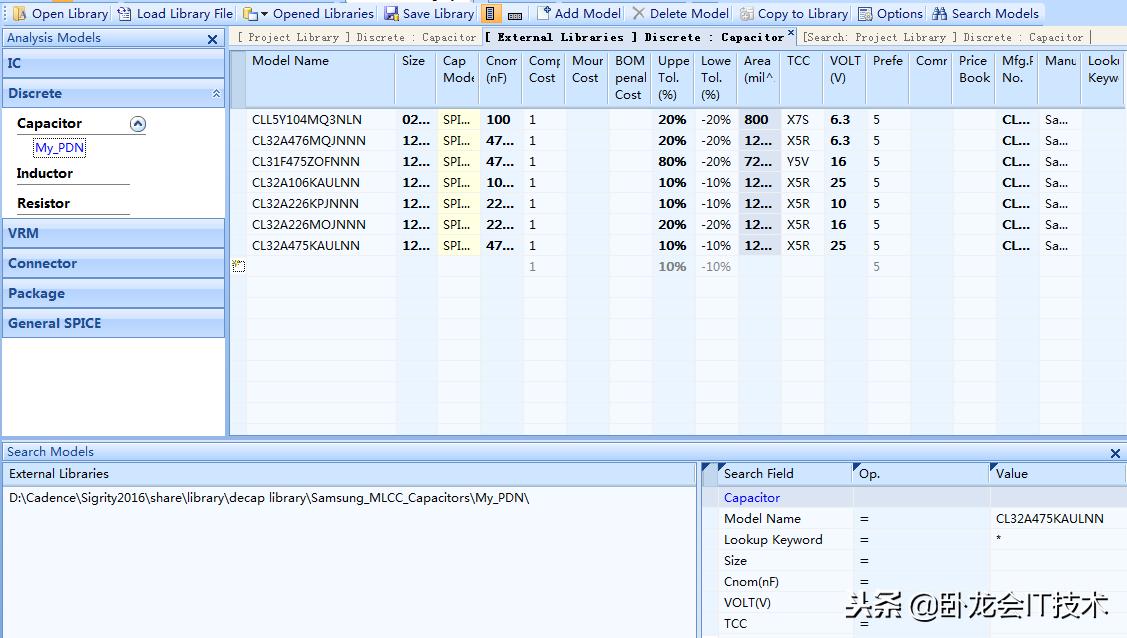Expand the VRM category
1127x638 pixels.
[113, 233]
